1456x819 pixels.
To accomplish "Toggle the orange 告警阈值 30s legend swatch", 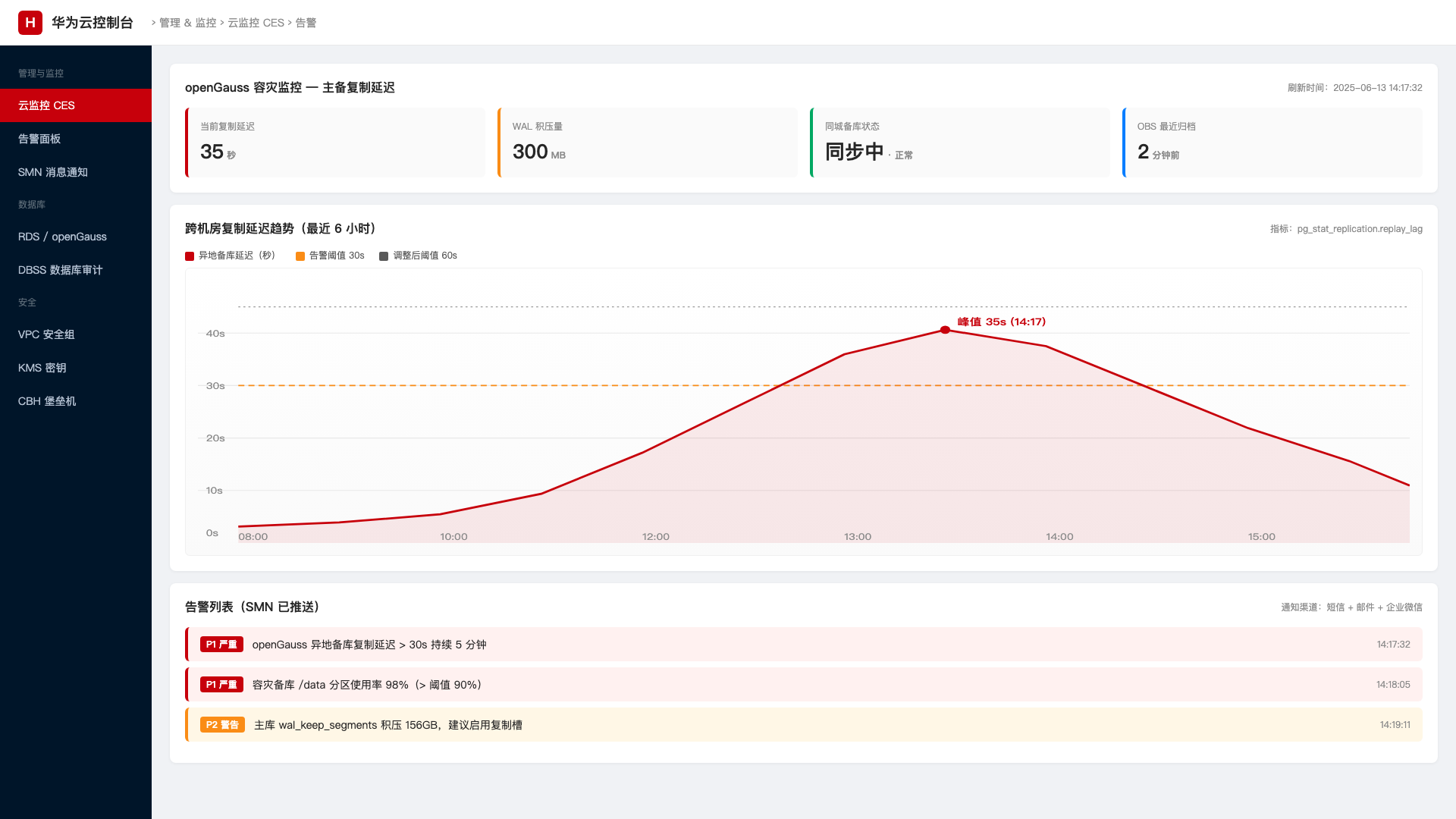I will click(300, 256).
